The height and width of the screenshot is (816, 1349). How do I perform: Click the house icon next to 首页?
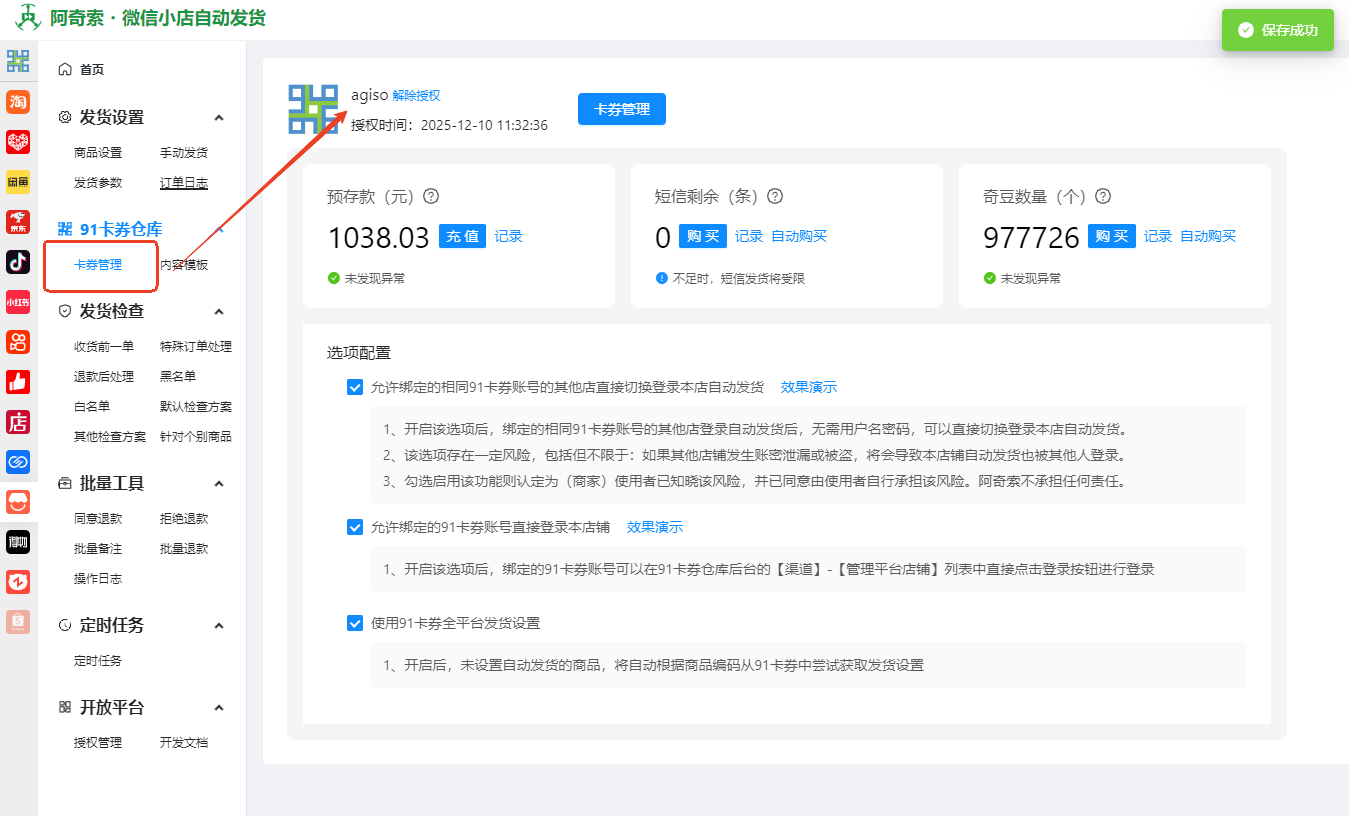pos(65,69)
